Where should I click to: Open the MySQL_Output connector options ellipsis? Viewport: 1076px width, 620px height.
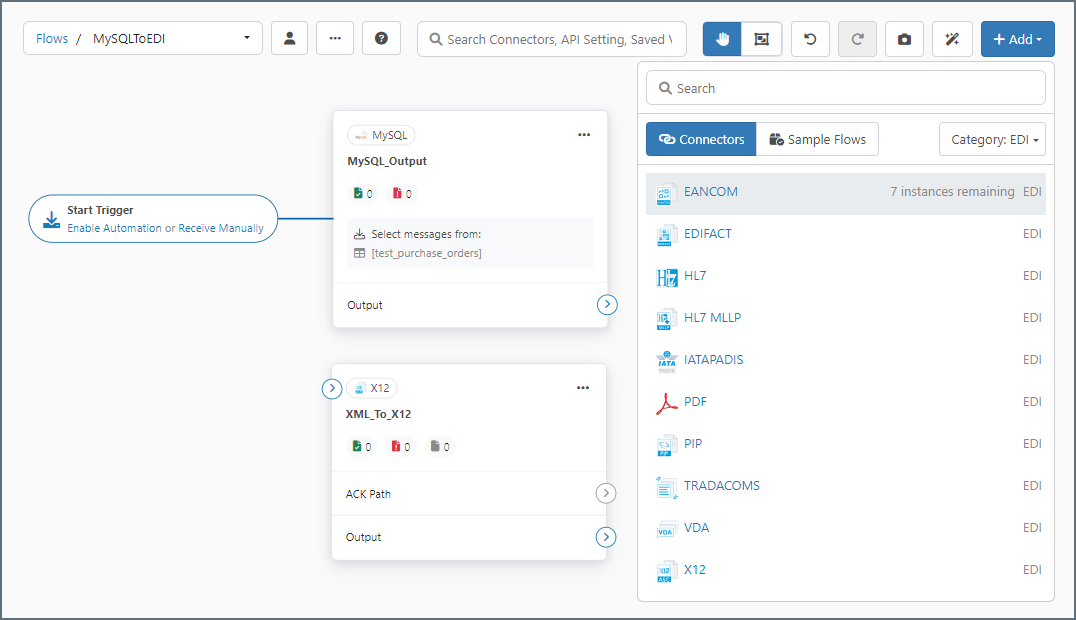pyautogui.click(x=584, y=135)
